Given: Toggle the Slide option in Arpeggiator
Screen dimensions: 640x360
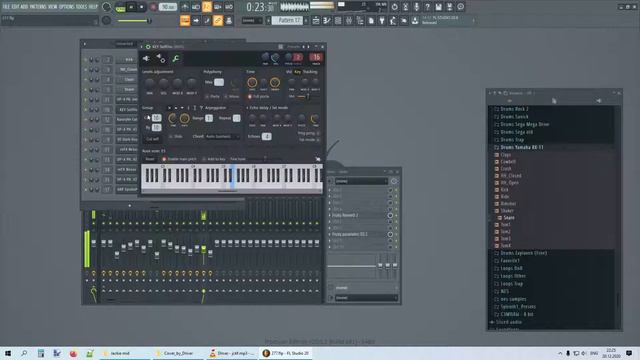Looking at the screenshot, I should 176,136.
